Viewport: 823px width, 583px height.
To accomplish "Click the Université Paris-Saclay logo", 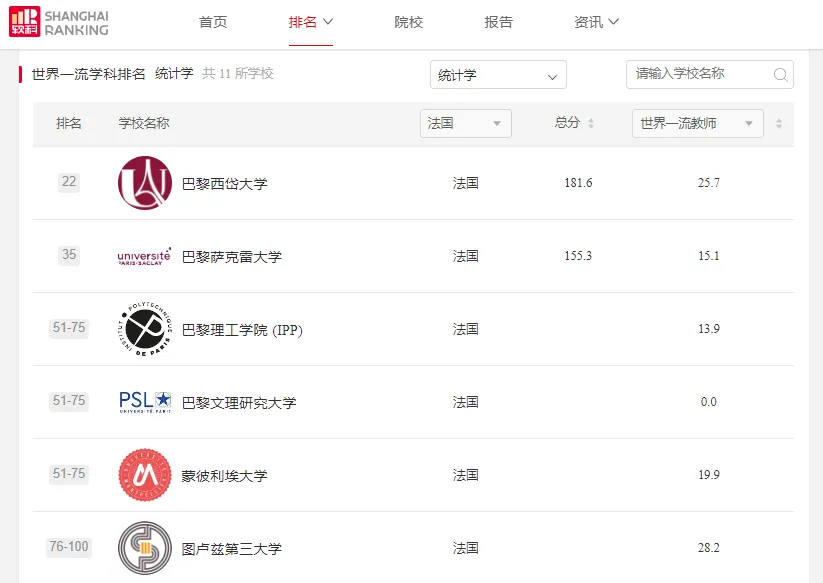I will [144, 256].
